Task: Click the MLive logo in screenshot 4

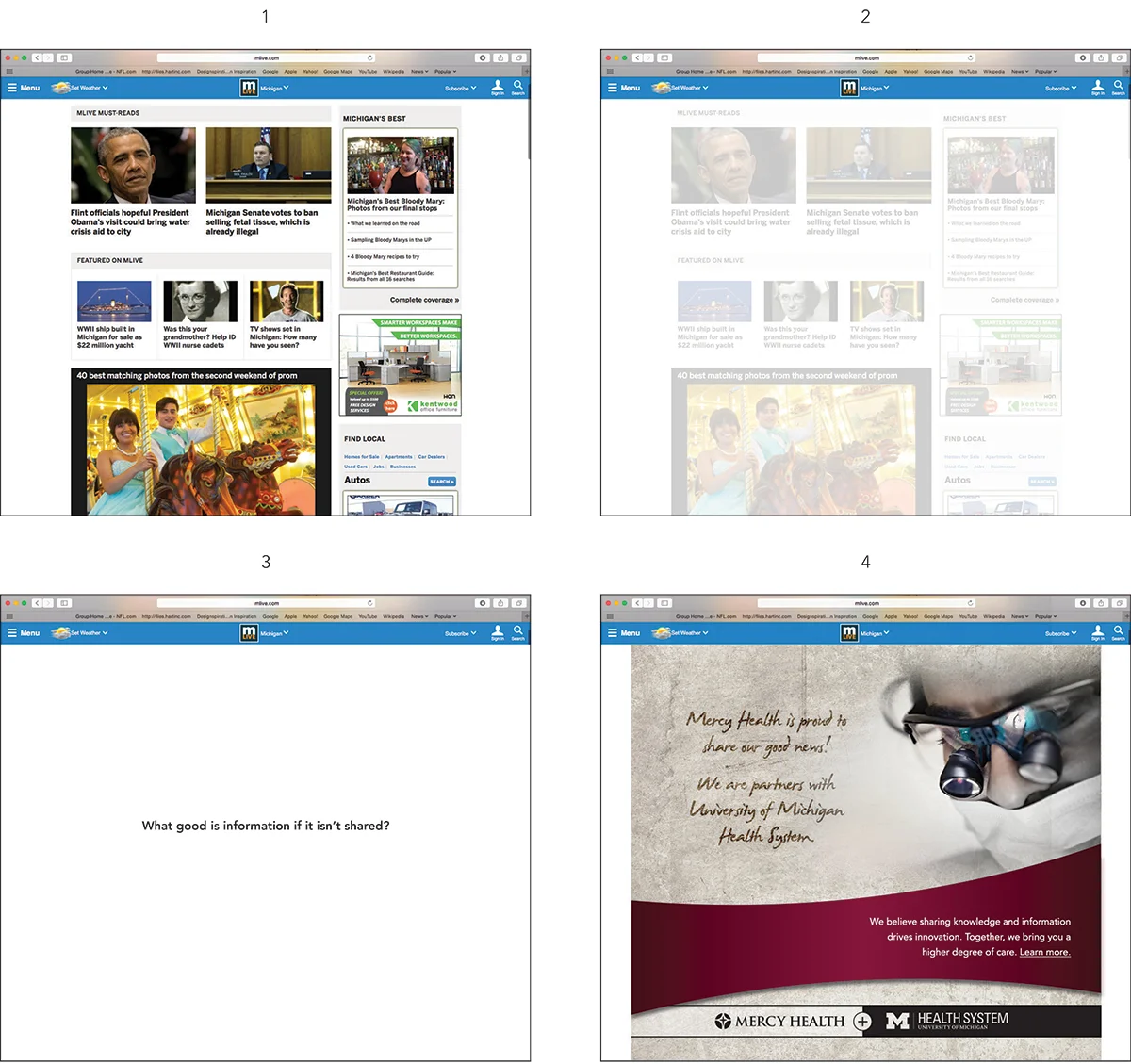Action: (849, 633)
